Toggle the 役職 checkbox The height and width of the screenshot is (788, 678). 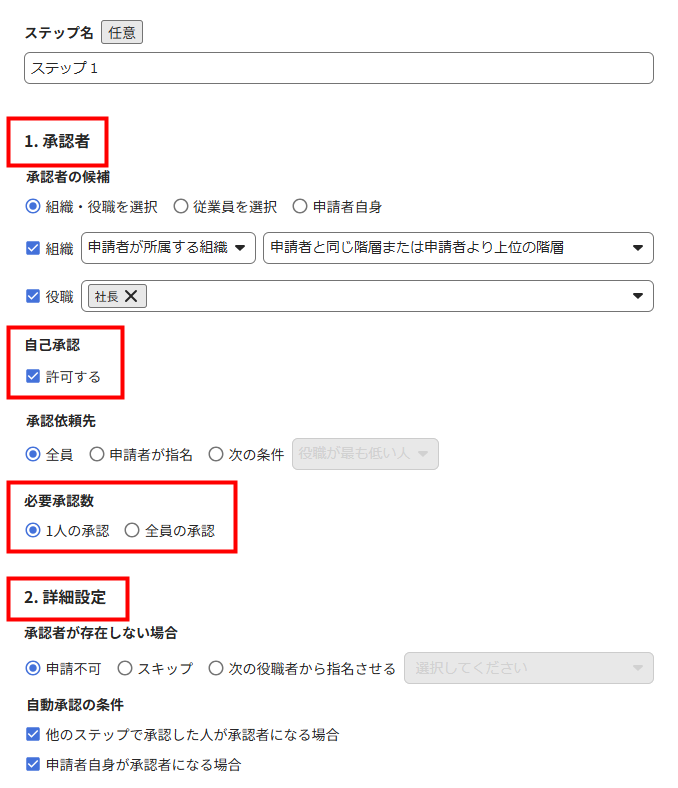pyautogui.click(x=33, y=297)
